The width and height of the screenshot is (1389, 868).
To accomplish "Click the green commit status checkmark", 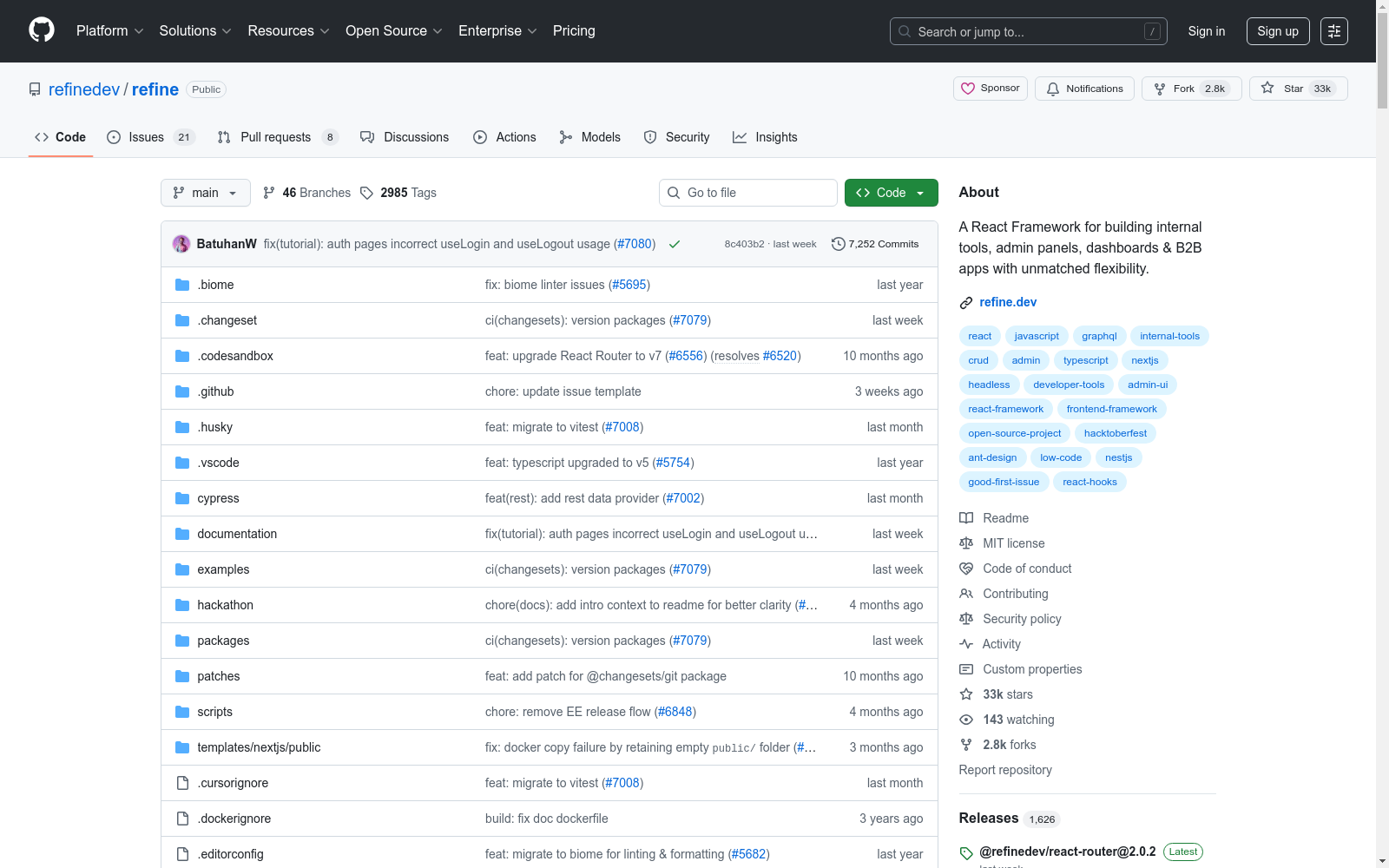I will 674,244.
